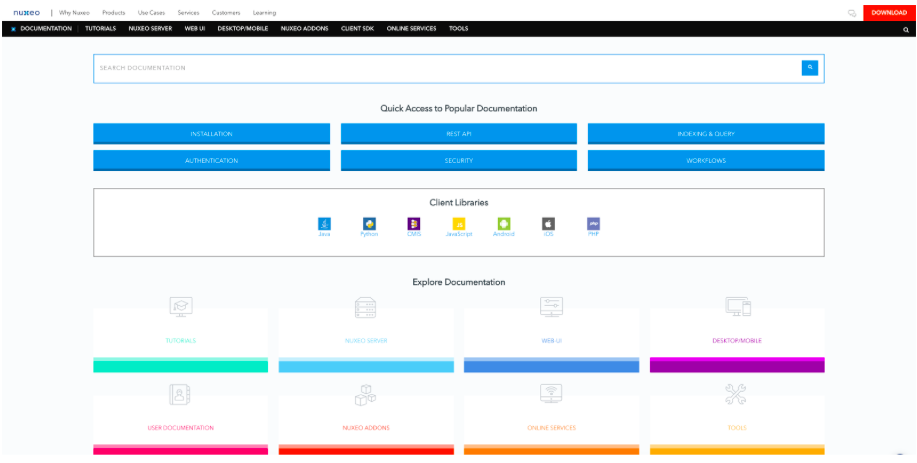Image resolution: width=917 pixels, height=463 pixels.
Task: Open Authentication quick access button
Action: pos(211,161)
